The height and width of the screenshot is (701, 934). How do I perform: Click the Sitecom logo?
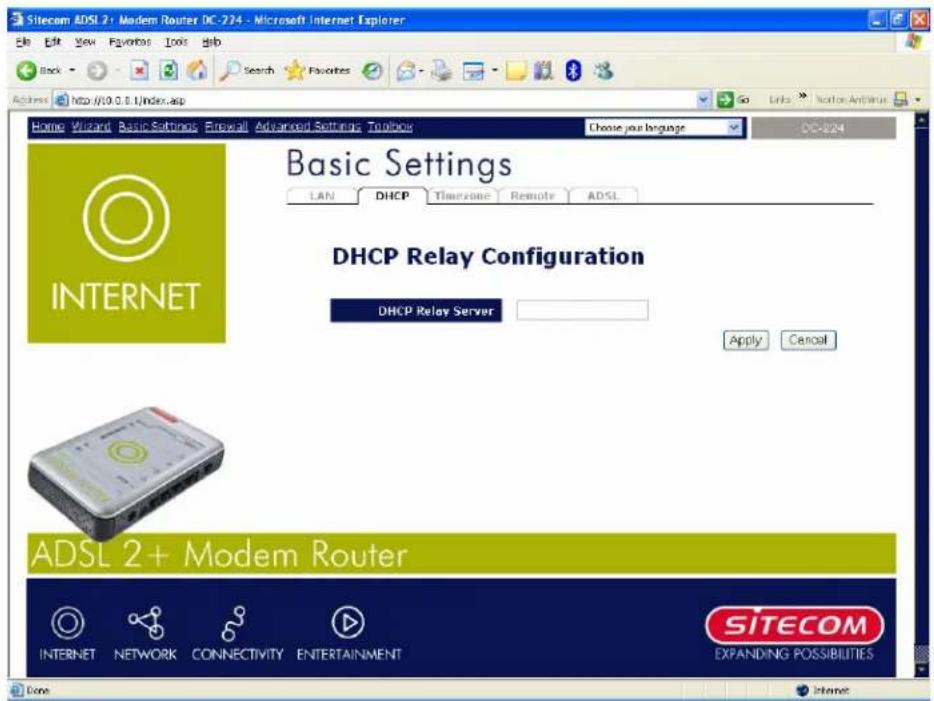tap(794, 627)
